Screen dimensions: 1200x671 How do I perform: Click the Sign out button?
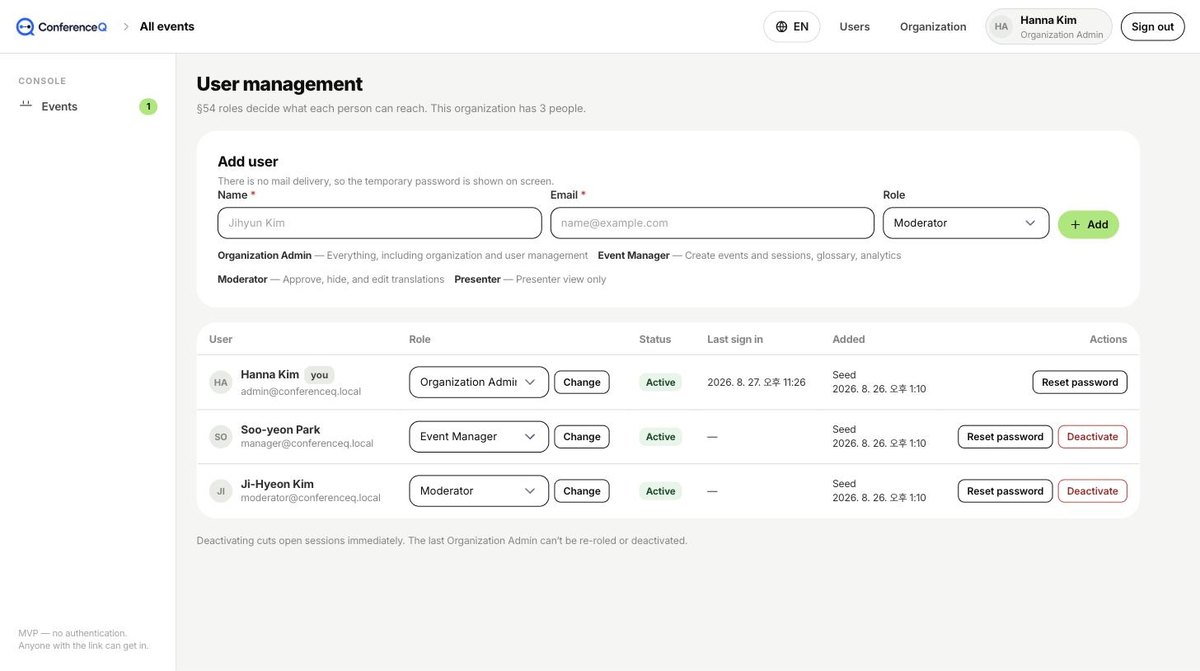click(x=1153, y=27)
